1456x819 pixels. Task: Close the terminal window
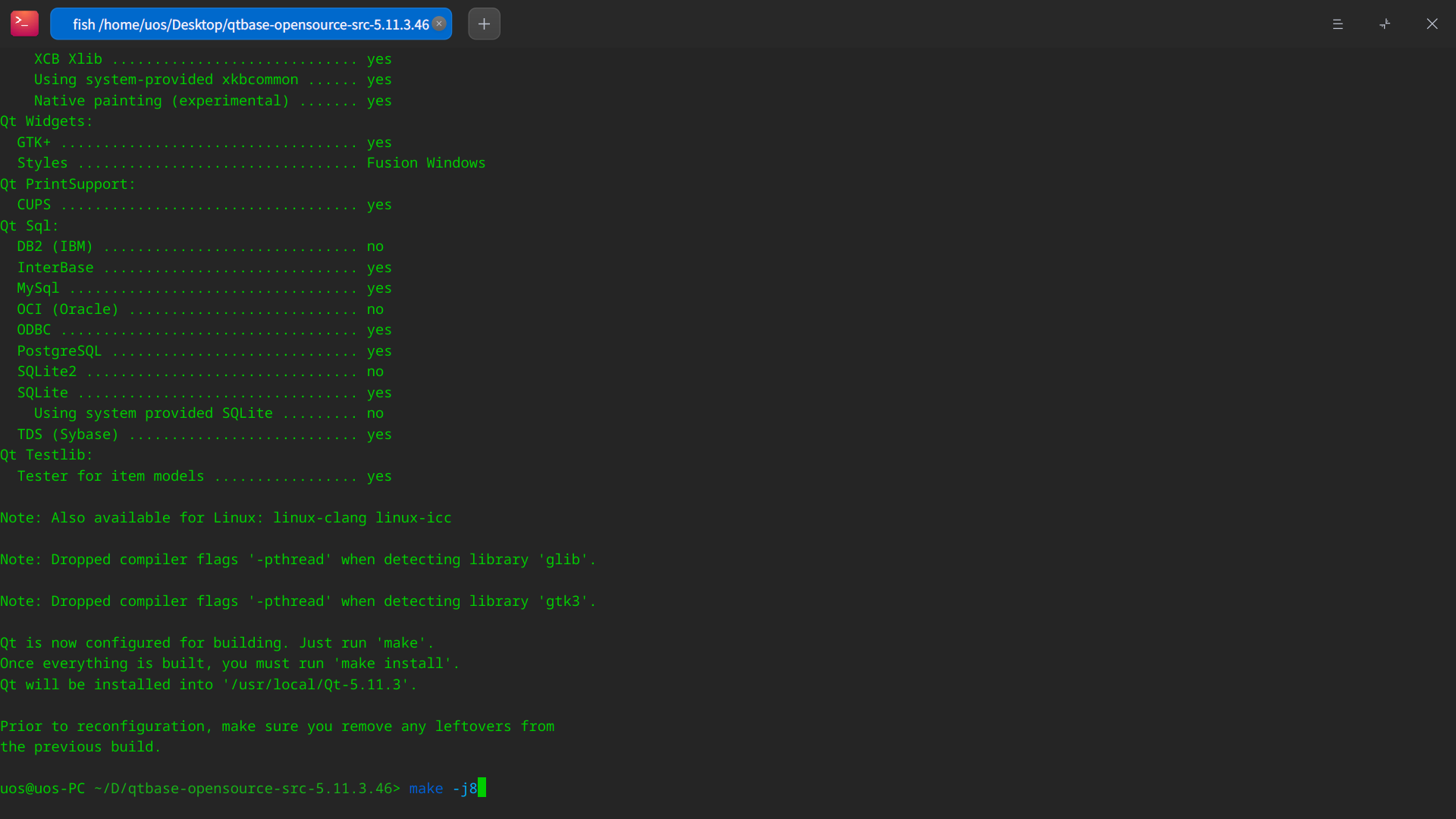(x=1432, y=24)
